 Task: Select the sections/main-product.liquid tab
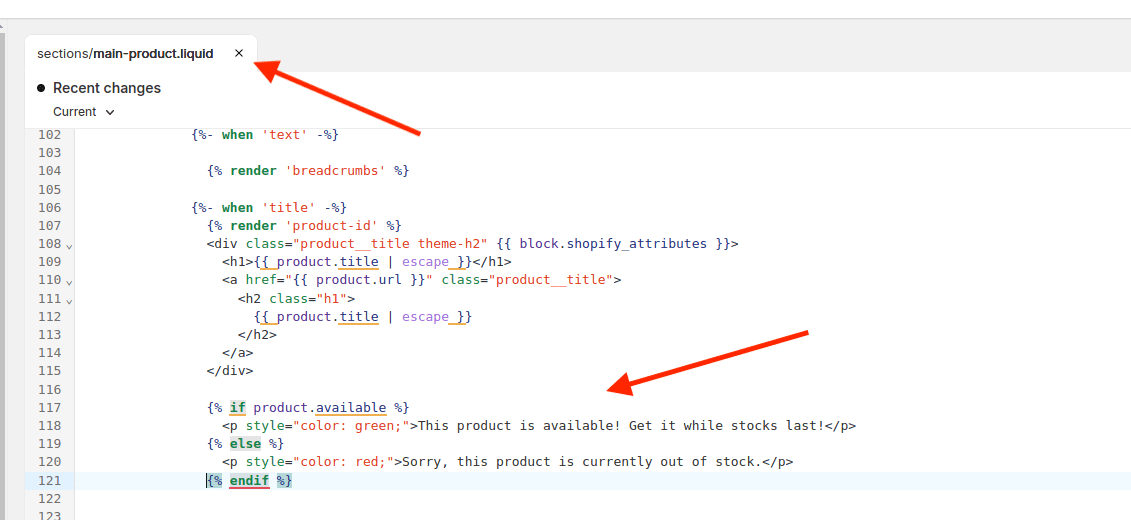tap(125, 53)
